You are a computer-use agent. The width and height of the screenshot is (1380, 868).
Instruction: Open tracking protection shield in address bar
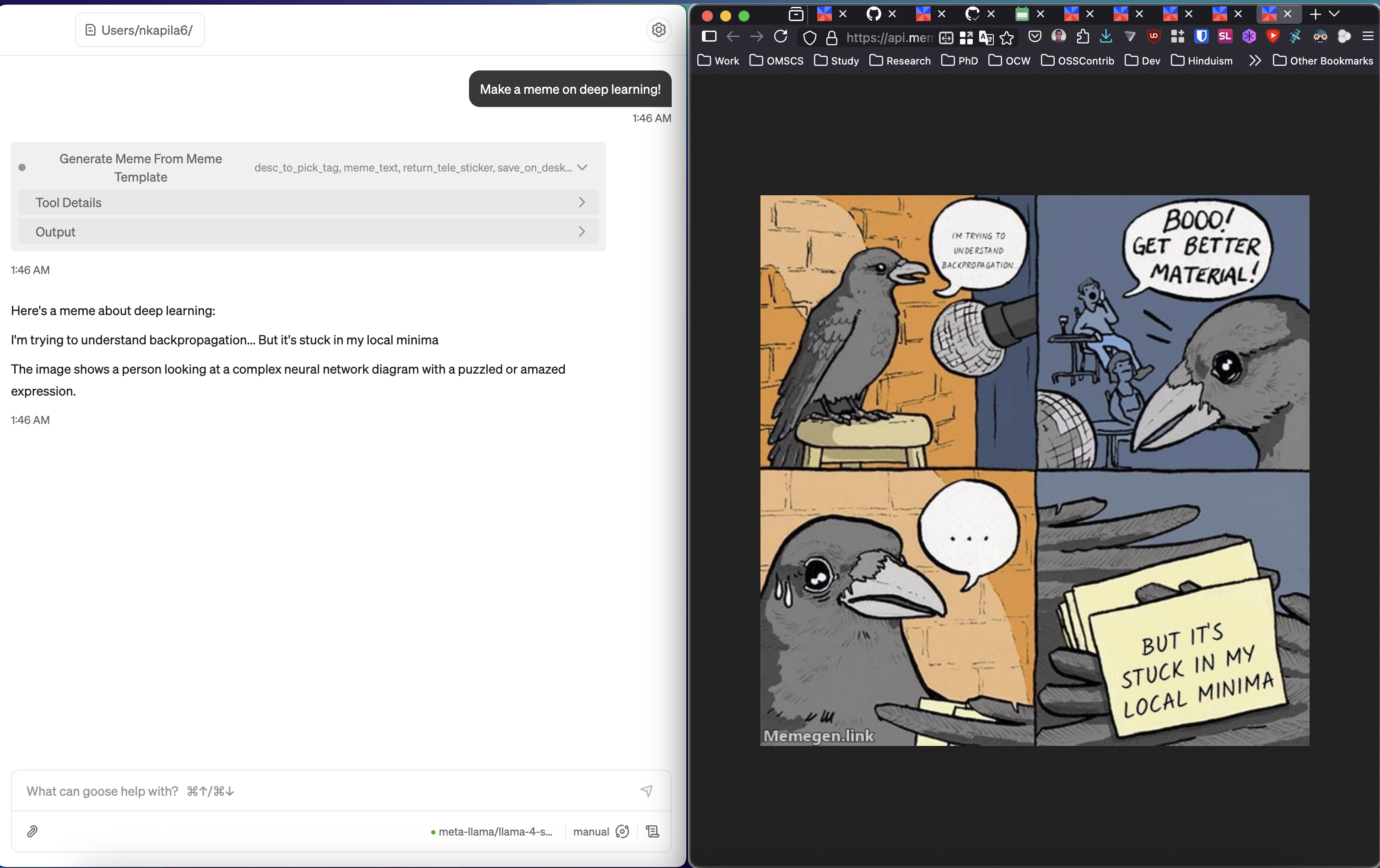click(x=809, y=38)
